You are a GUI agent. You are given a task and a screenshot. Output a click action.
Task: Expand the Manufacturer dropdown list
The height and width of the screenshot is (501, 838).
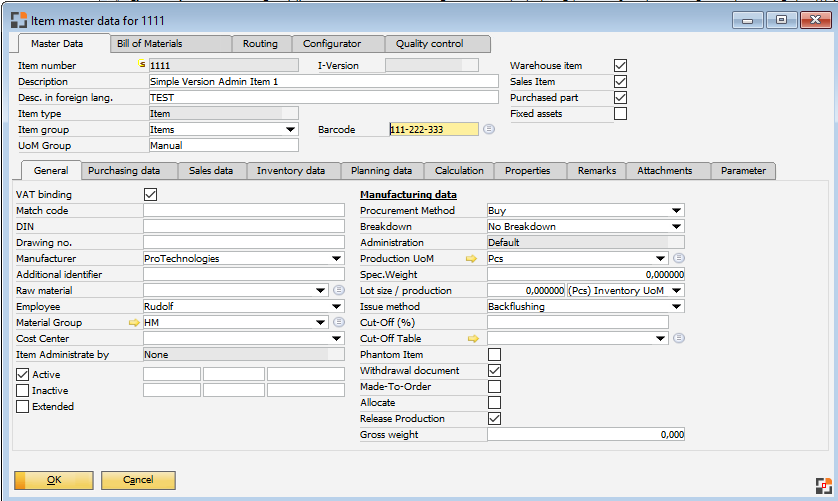[336, 259]
